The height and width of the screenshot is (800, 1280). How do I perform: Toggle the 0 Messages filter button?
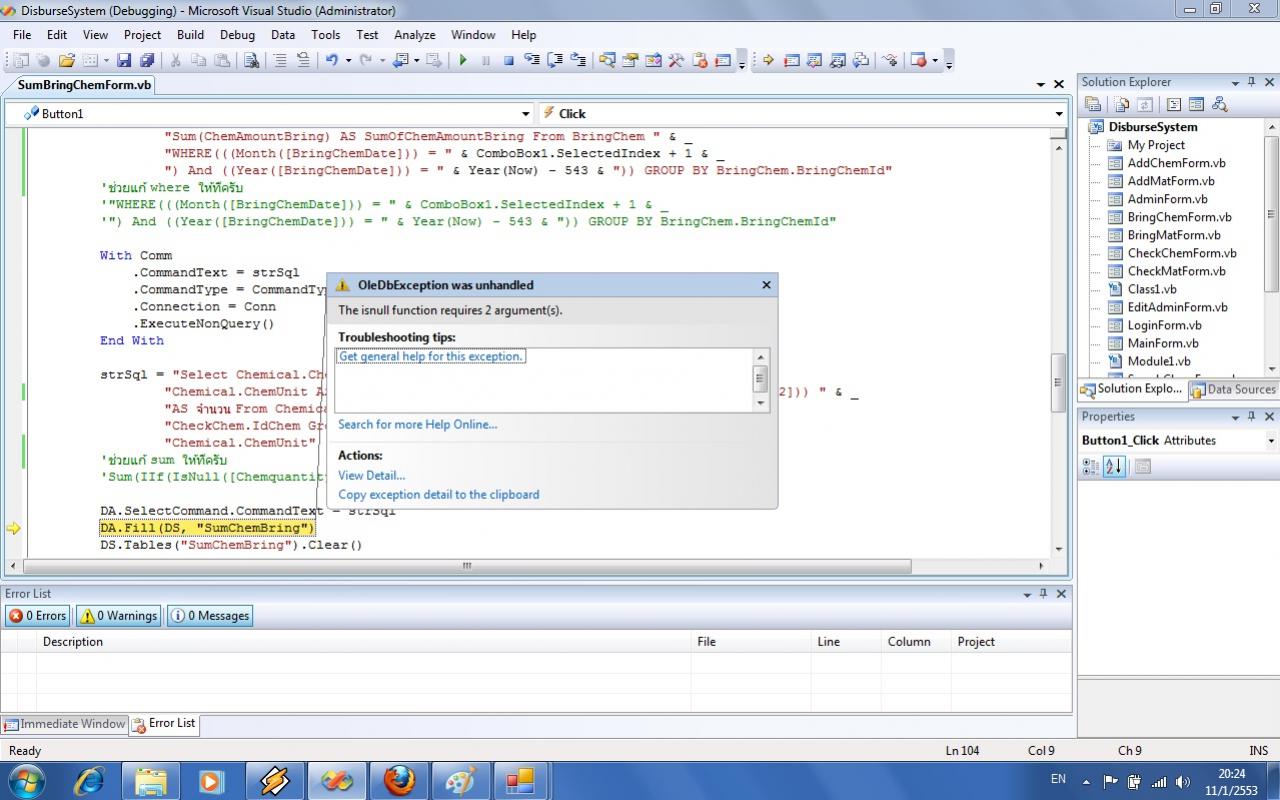(210, 616)
